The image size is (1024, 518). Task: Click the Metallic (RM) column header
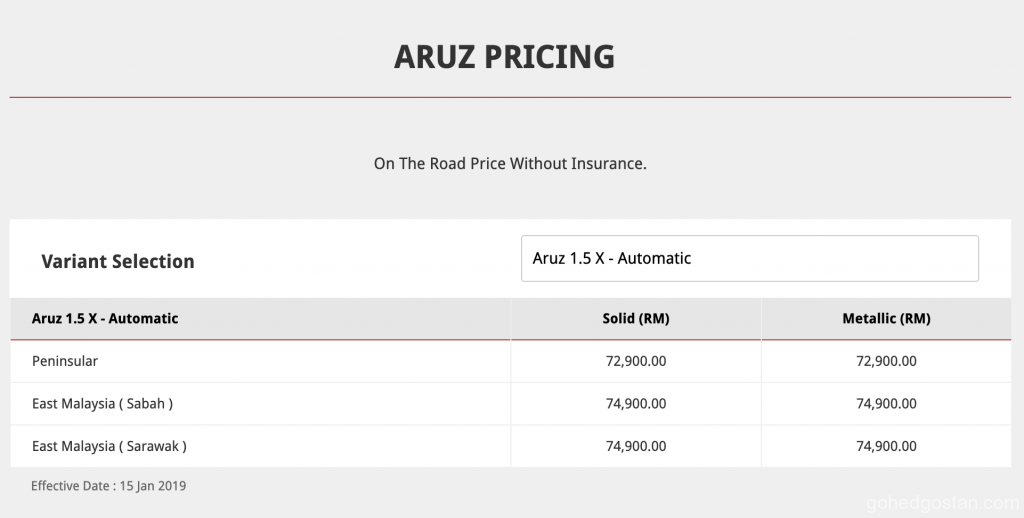tap(886, 318)
